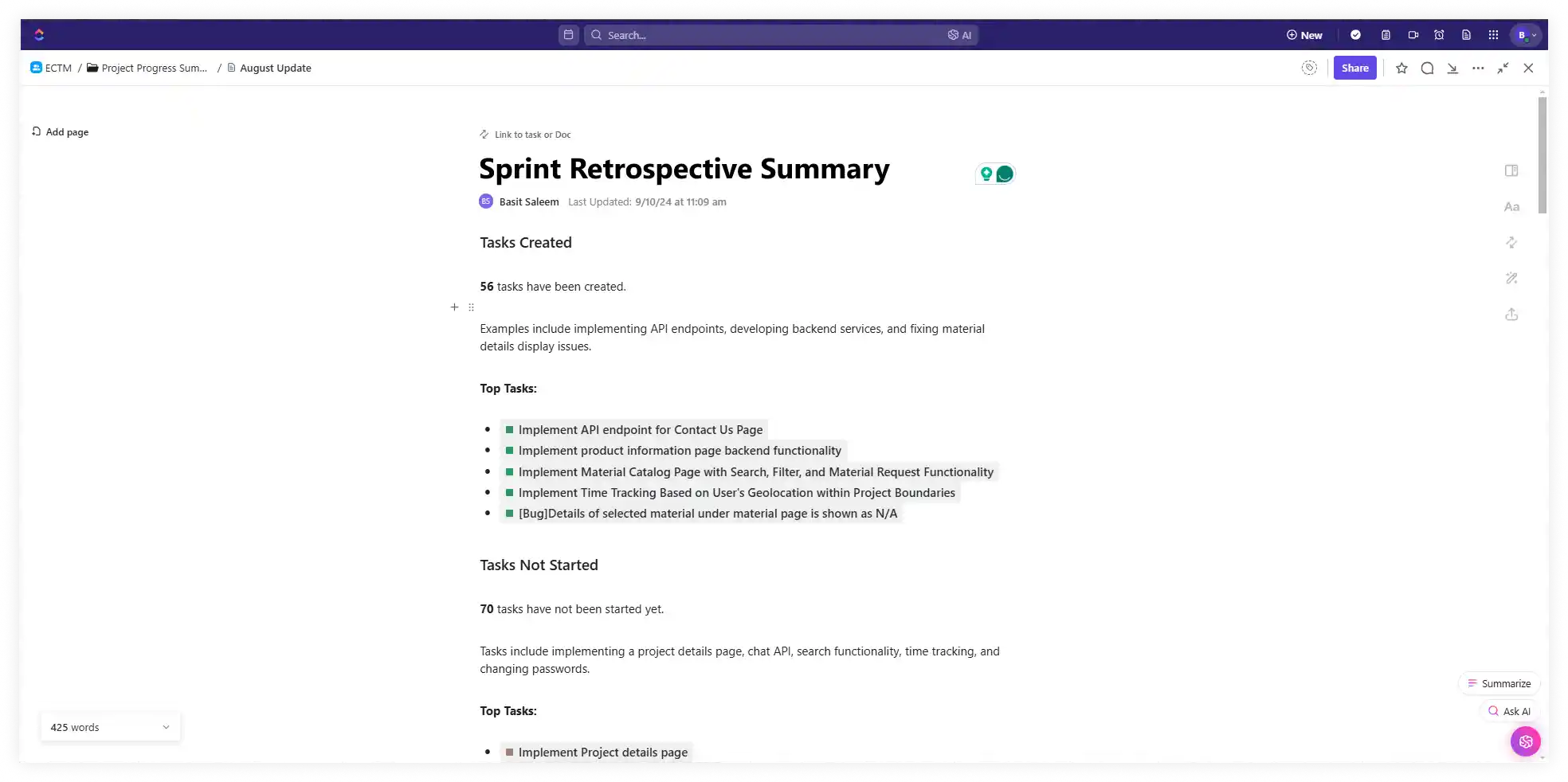Click the Sprint Retrospective Summary title
This screenshot has width=1568, height=782.
[x=684, y=169]
